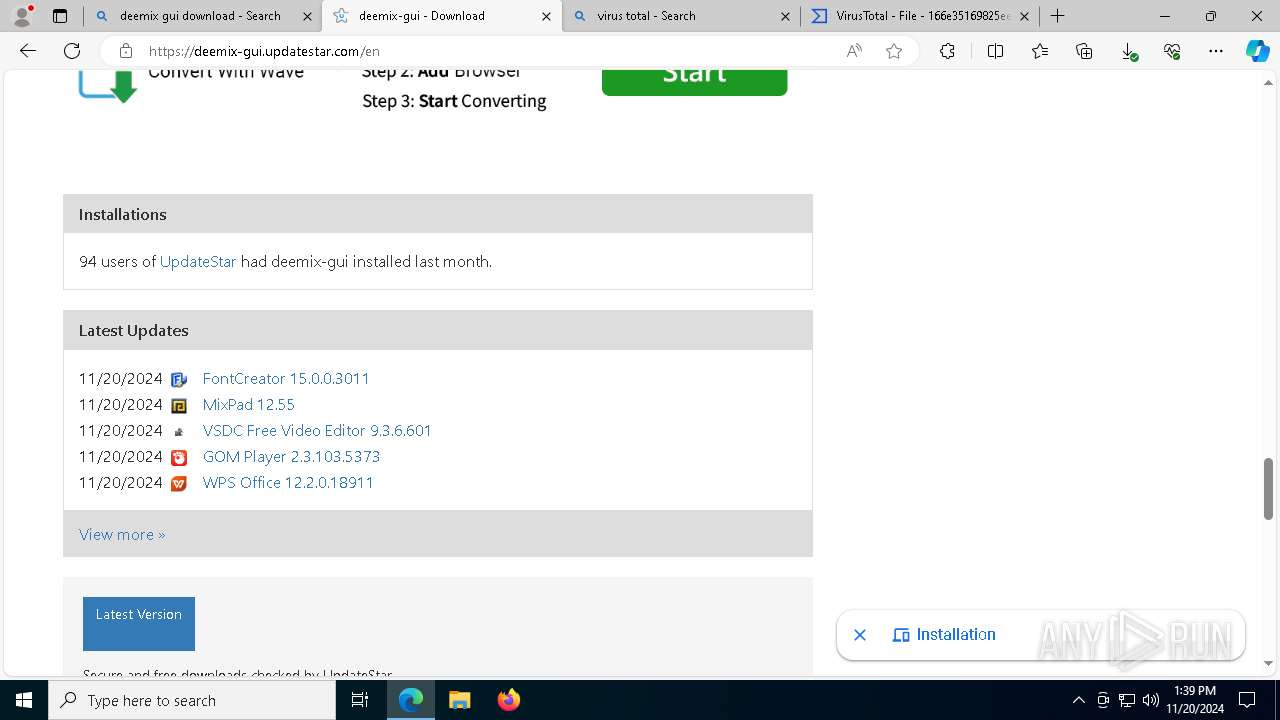The image size is (1280, 720).
Task: Launch Firefox from taskbar
Action: (x=508, y=700)
